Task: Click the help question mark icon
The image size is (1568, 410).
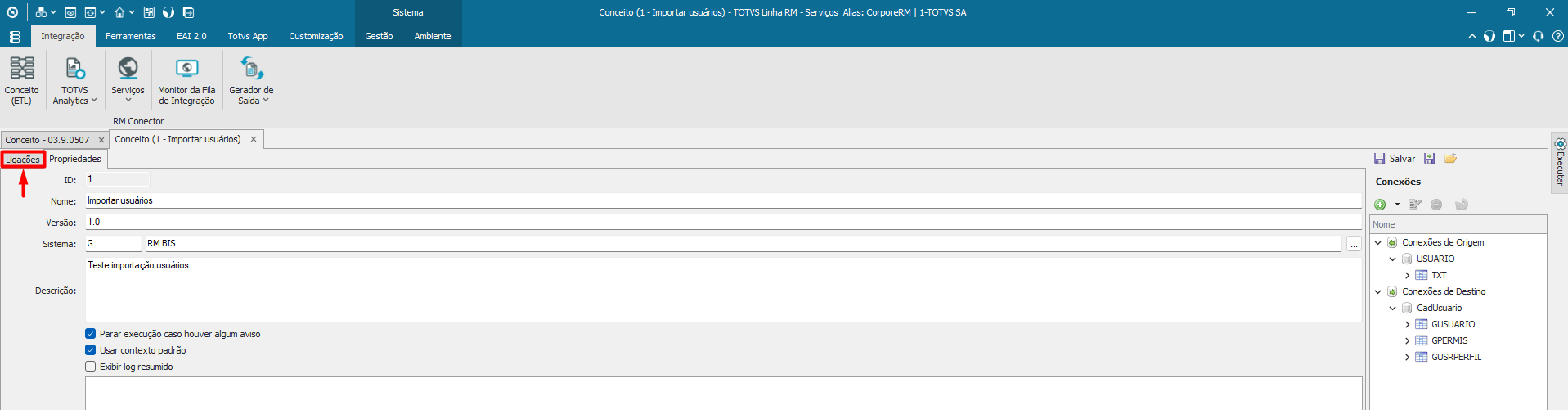Action: click(1558, 36)
